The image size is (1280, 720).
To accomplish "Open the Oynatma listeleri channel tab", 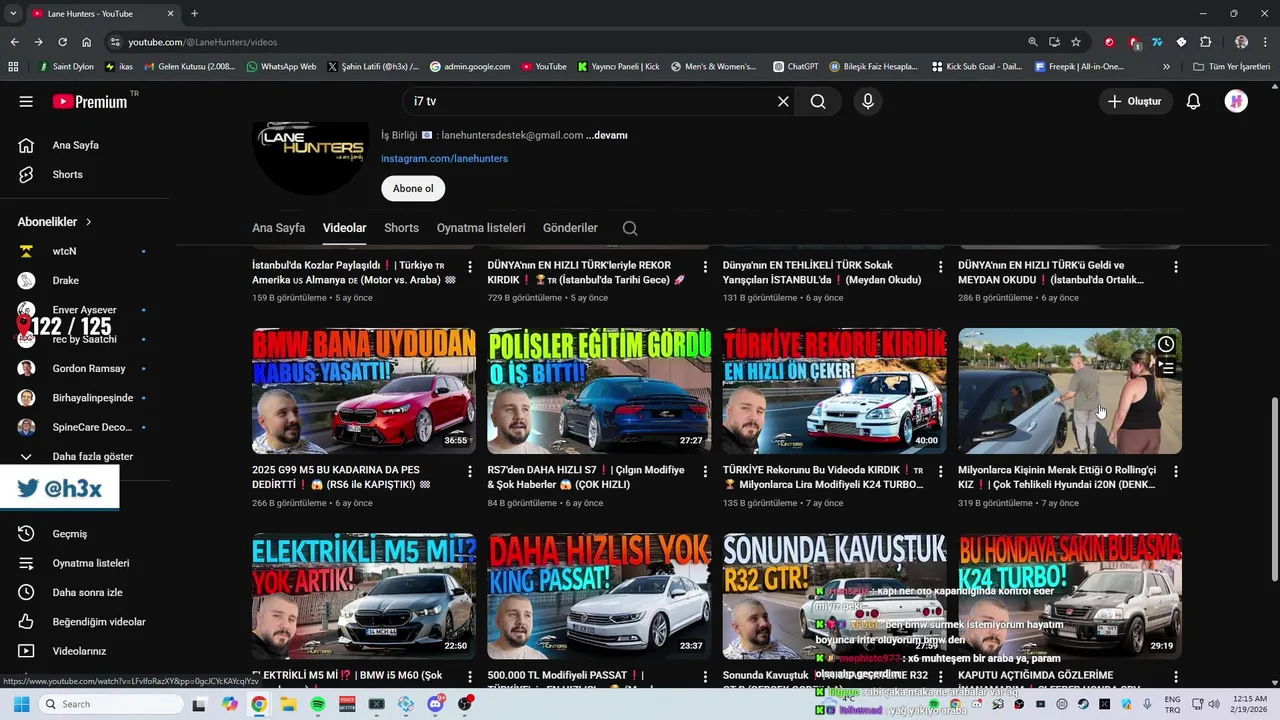I will pyautogui.click(x=481, y=228).
